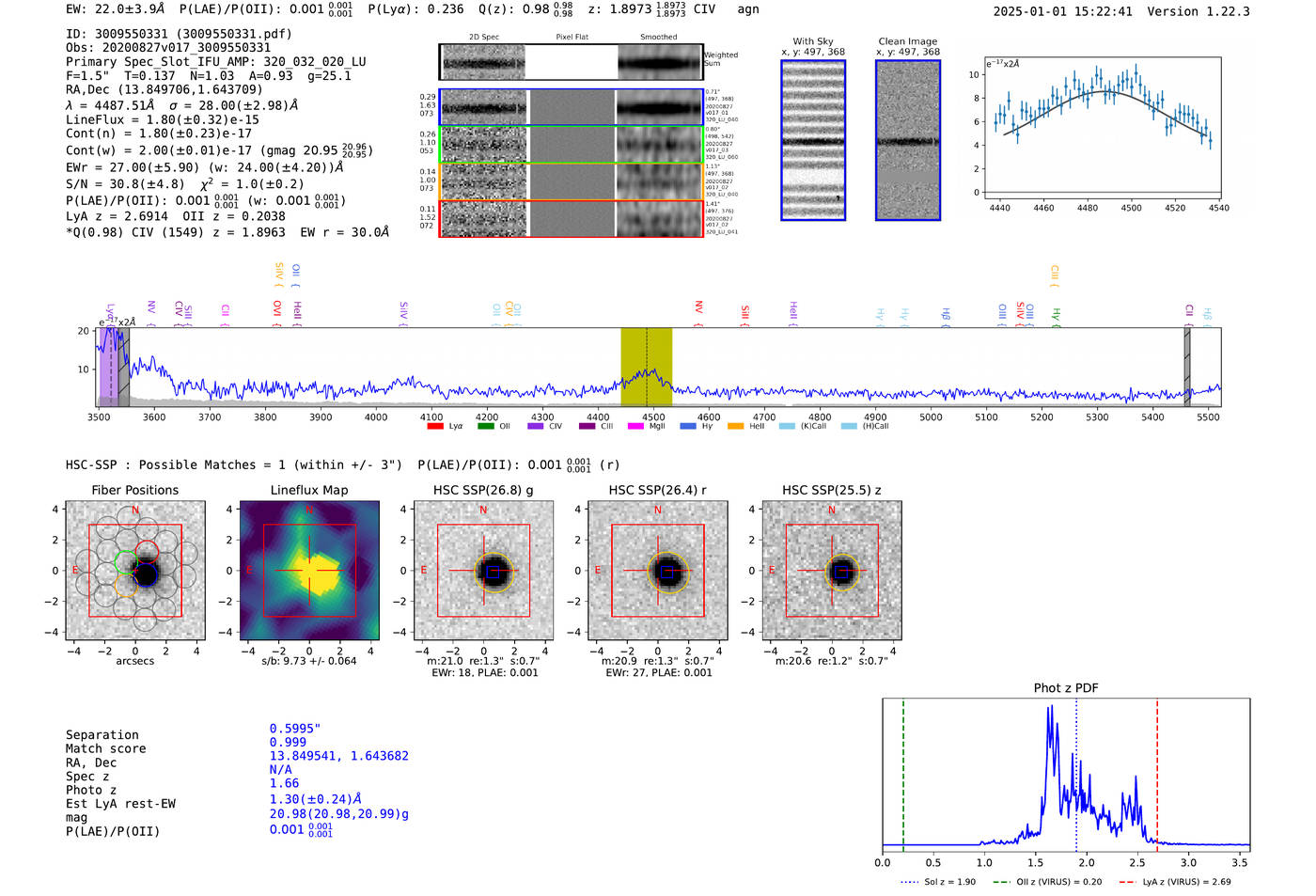Click the orange HeII legend swatch
Screen dimensions: 1316x896
(x=735, y=427)
